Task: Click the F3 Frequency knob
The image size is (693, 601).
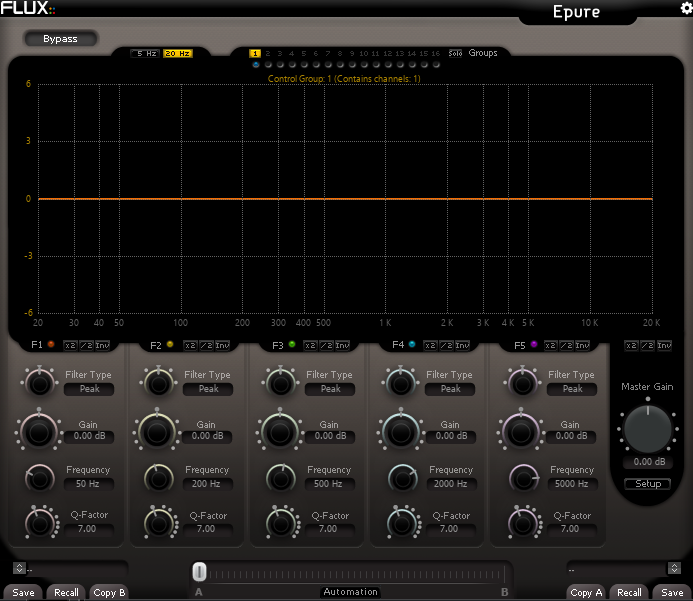Action: click(x=281, y=479)
